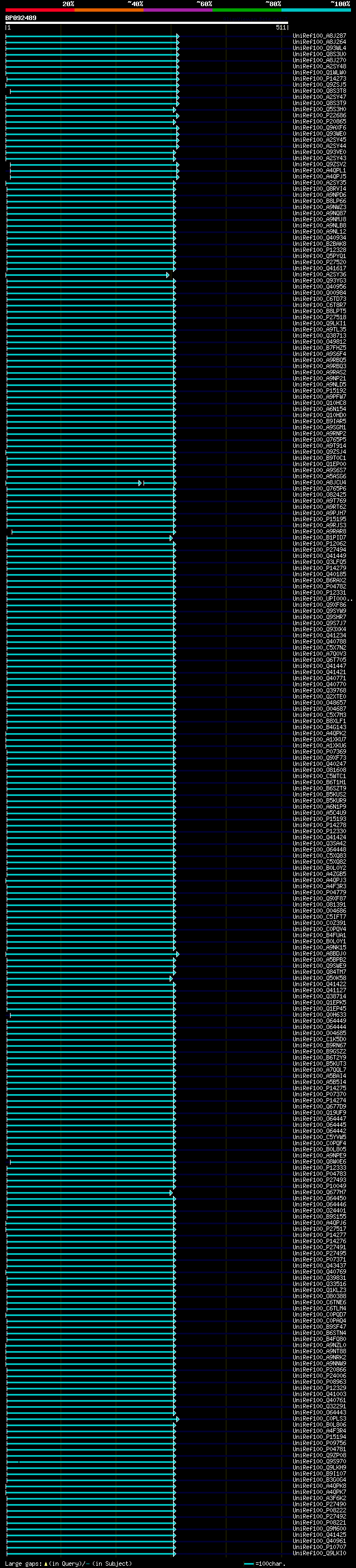Select hit label UniRef100_Q9XF73
Viewport: 356px width, 1568px height.
coord(319,757)
